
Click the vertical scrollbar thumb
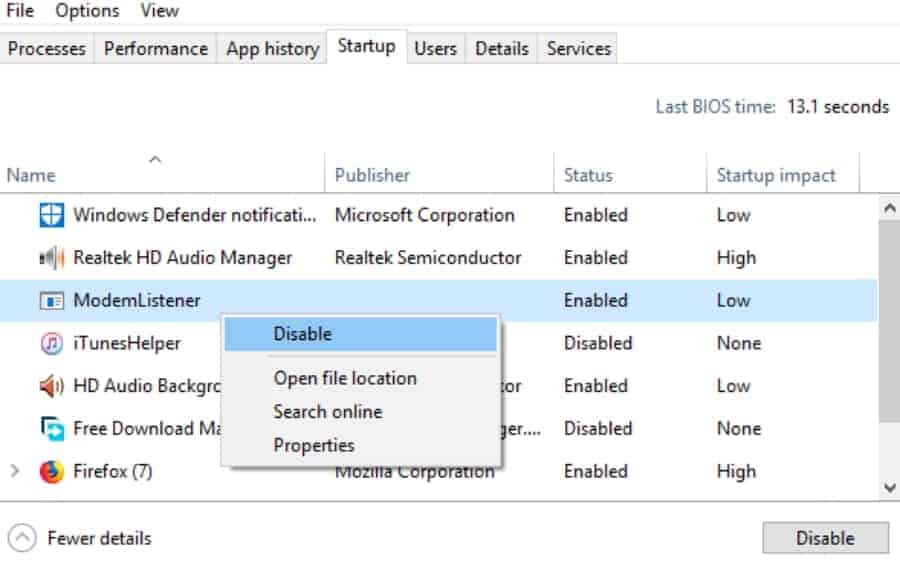(x=889, y=321)
